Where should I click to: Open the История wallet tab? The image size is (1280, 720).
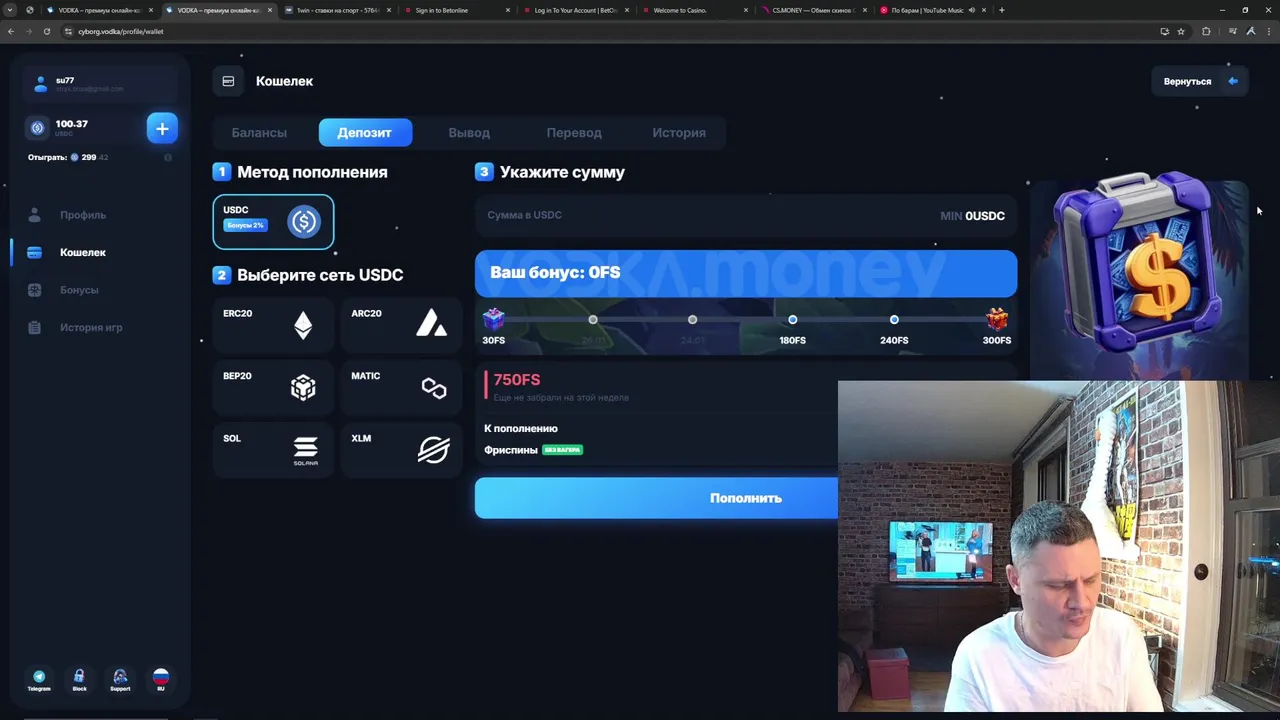(679, 132)
